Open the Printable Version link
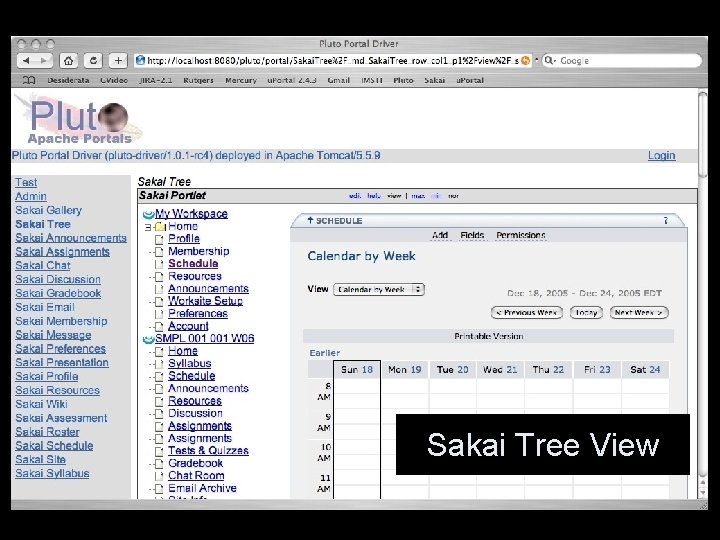The height and width of the screenshot is (540, 720). click(489, 336)
